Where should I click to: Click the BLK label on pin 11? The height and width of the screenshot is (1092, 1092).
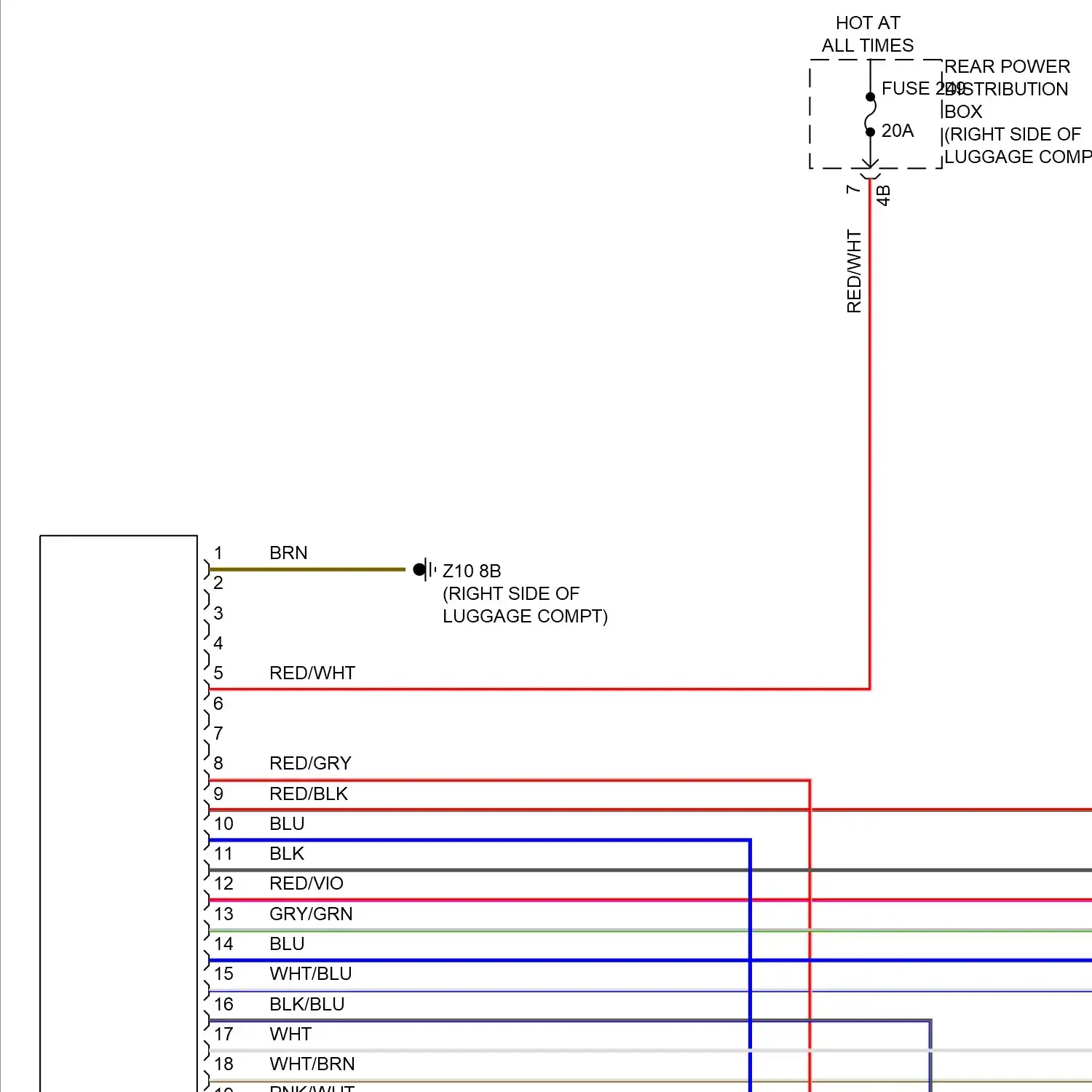click(x=287, y=853)
